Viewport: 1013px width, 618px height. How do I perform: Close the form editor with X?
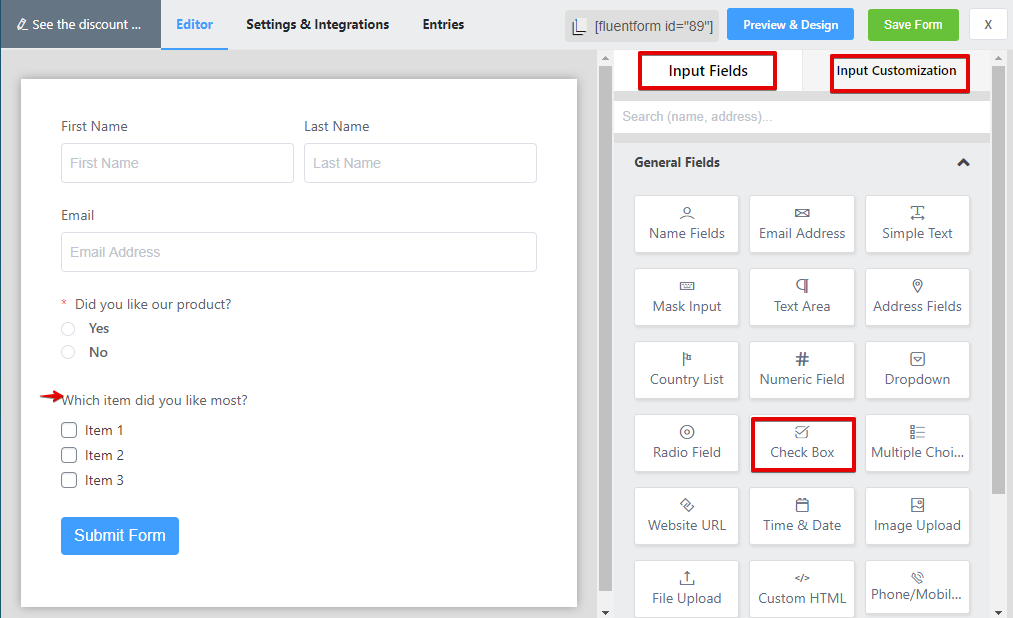988,25
